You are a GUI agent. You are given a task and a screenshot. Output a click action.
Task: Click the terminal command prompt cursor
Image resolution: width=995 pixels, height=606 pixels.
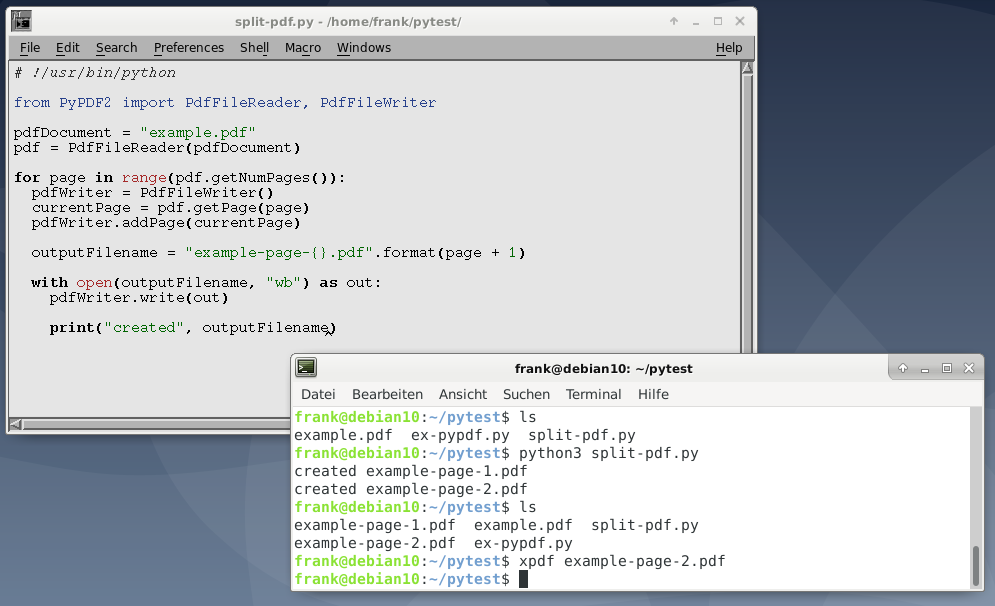point(524,578)
